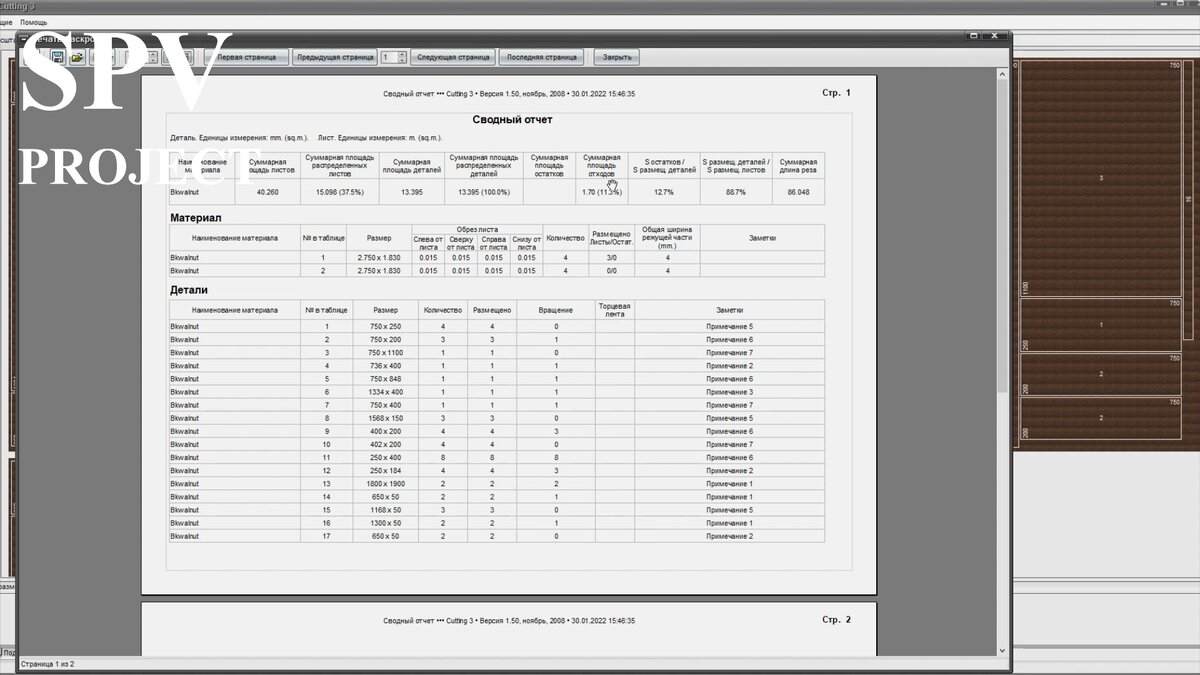Click the 736 x 400 size cell

coord(384,366)
